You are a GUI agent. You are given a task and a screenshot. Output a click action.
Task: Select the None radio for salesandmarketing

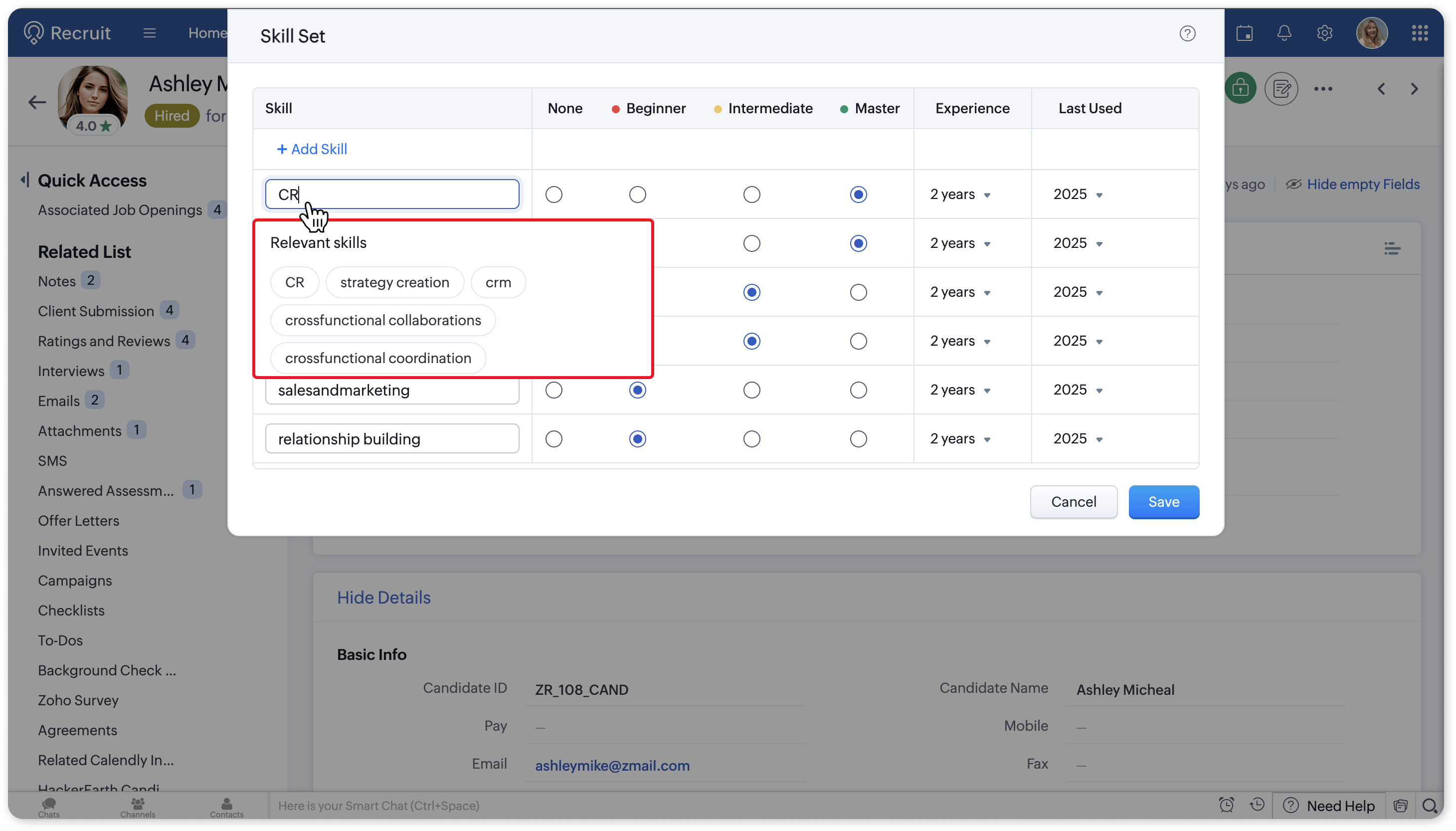coord(553,391)
